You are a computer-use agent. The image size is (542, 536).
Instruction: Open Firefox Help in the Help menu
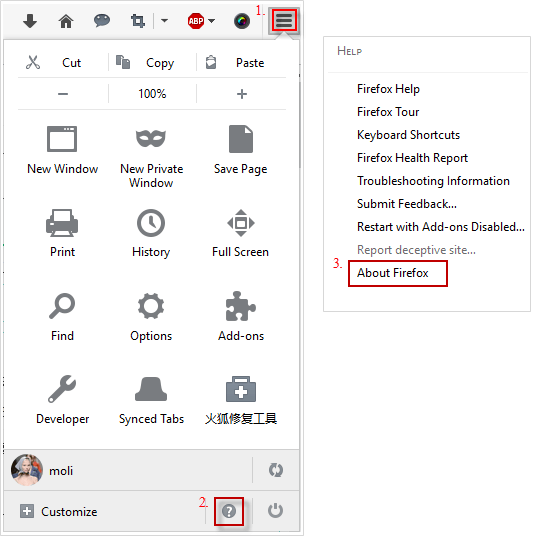click(x=388, y=89)
